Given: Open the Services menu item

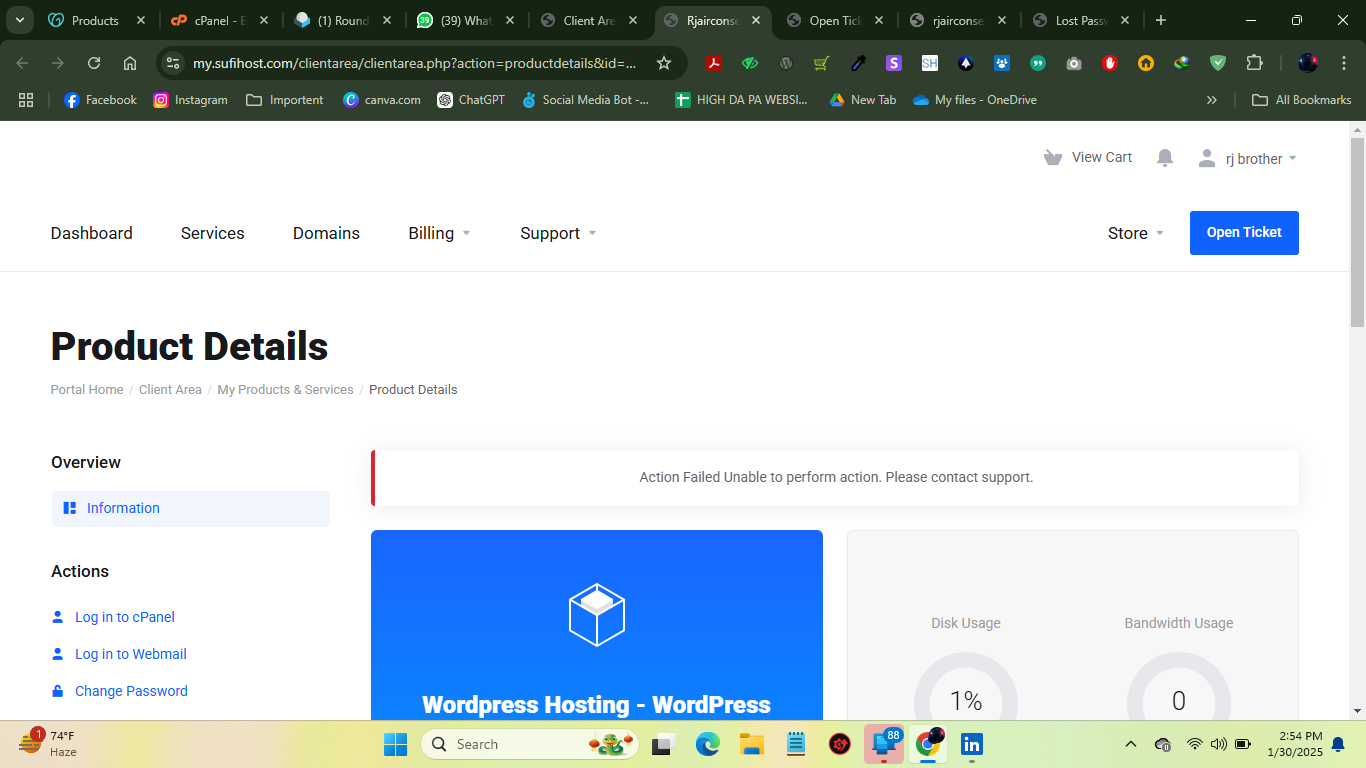Looking at the screenshot, I should (212, 233).
